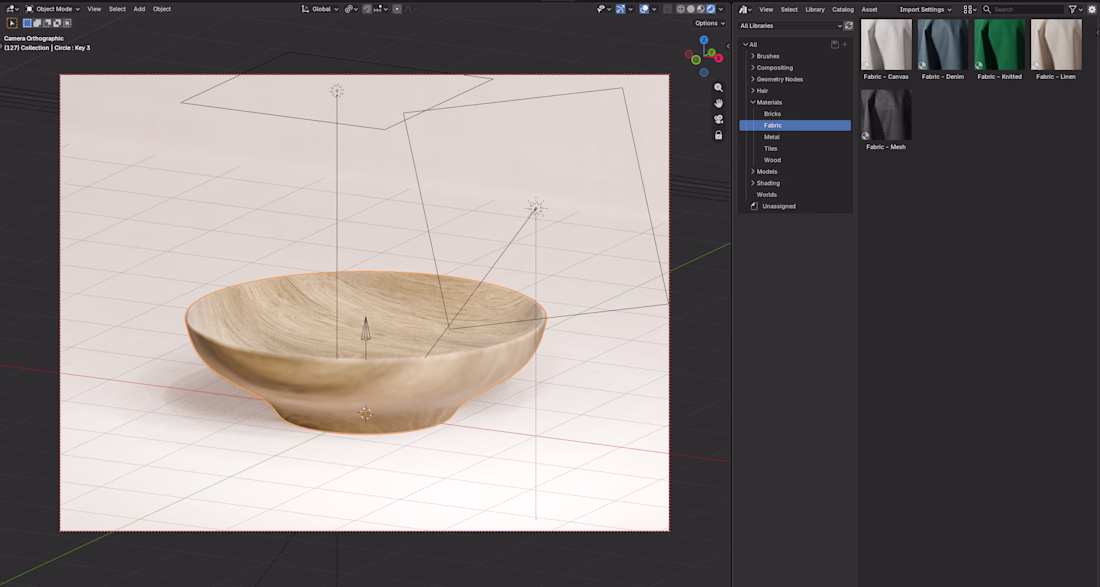Open the Import Settings popover
The image size is (1100, 587).
coord(926,9)
